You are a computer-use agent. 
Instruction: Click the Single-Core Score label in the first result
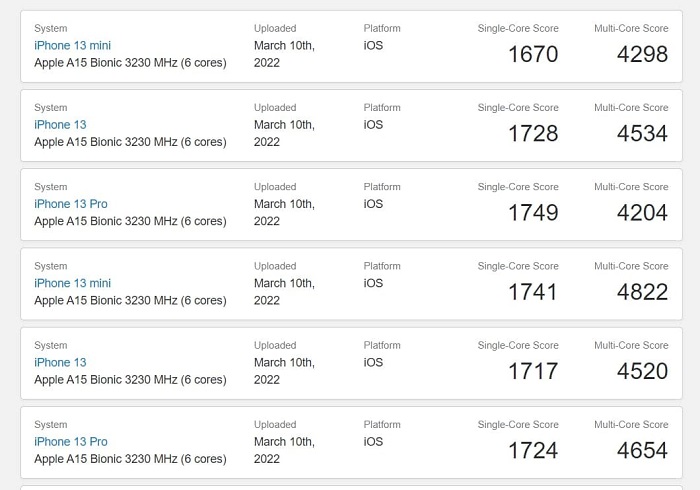[518, 28]
